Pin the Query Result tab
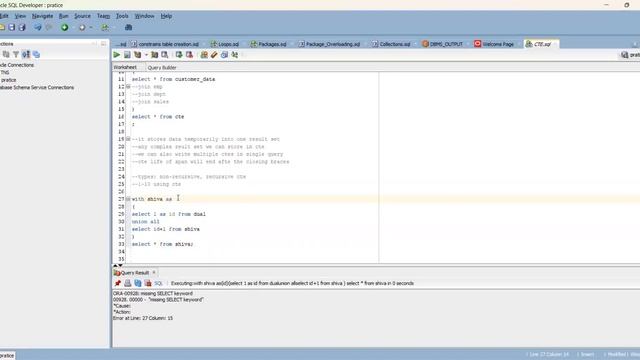 pyautogui.click(x=118, y=283)
